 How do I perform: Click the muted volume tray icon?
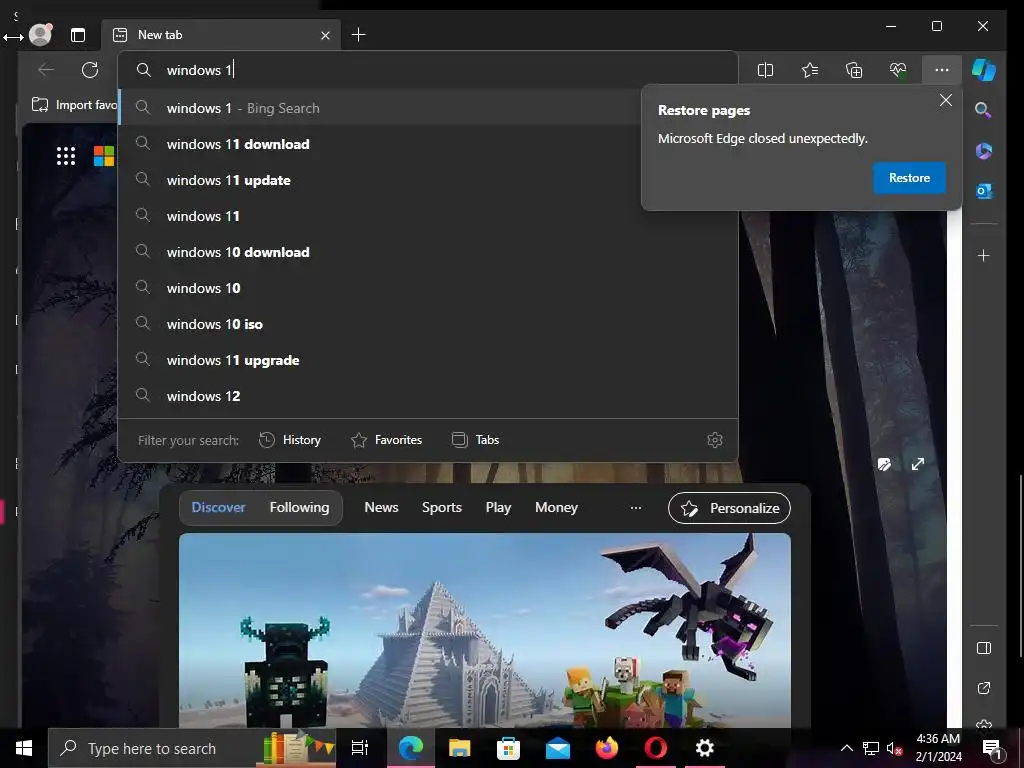click(x=894, y=748)
